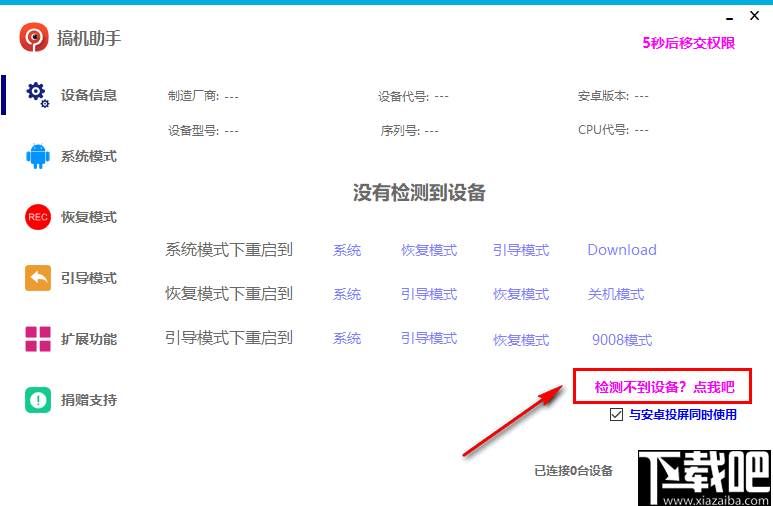
Task: Minimize the 搞机助手 window
Action: click(x=730, y=17)
